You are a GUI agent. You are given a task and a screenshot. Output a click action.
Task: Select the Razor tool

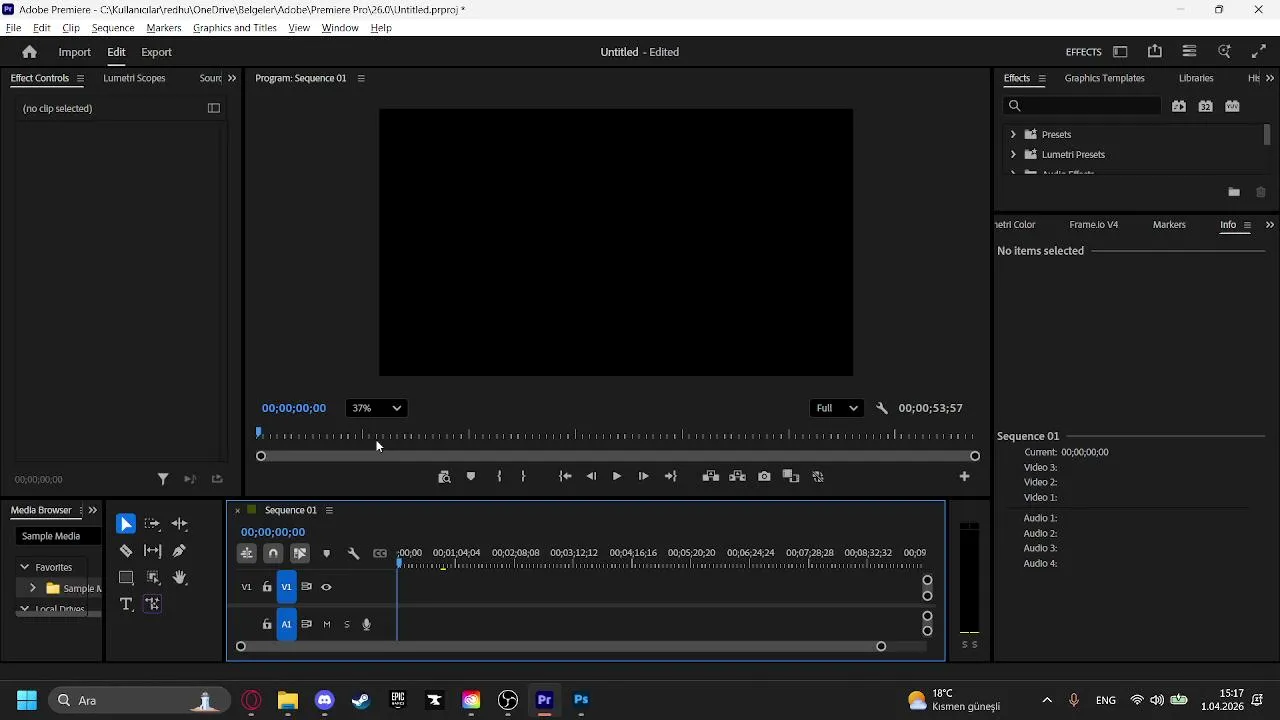(126, 551)
